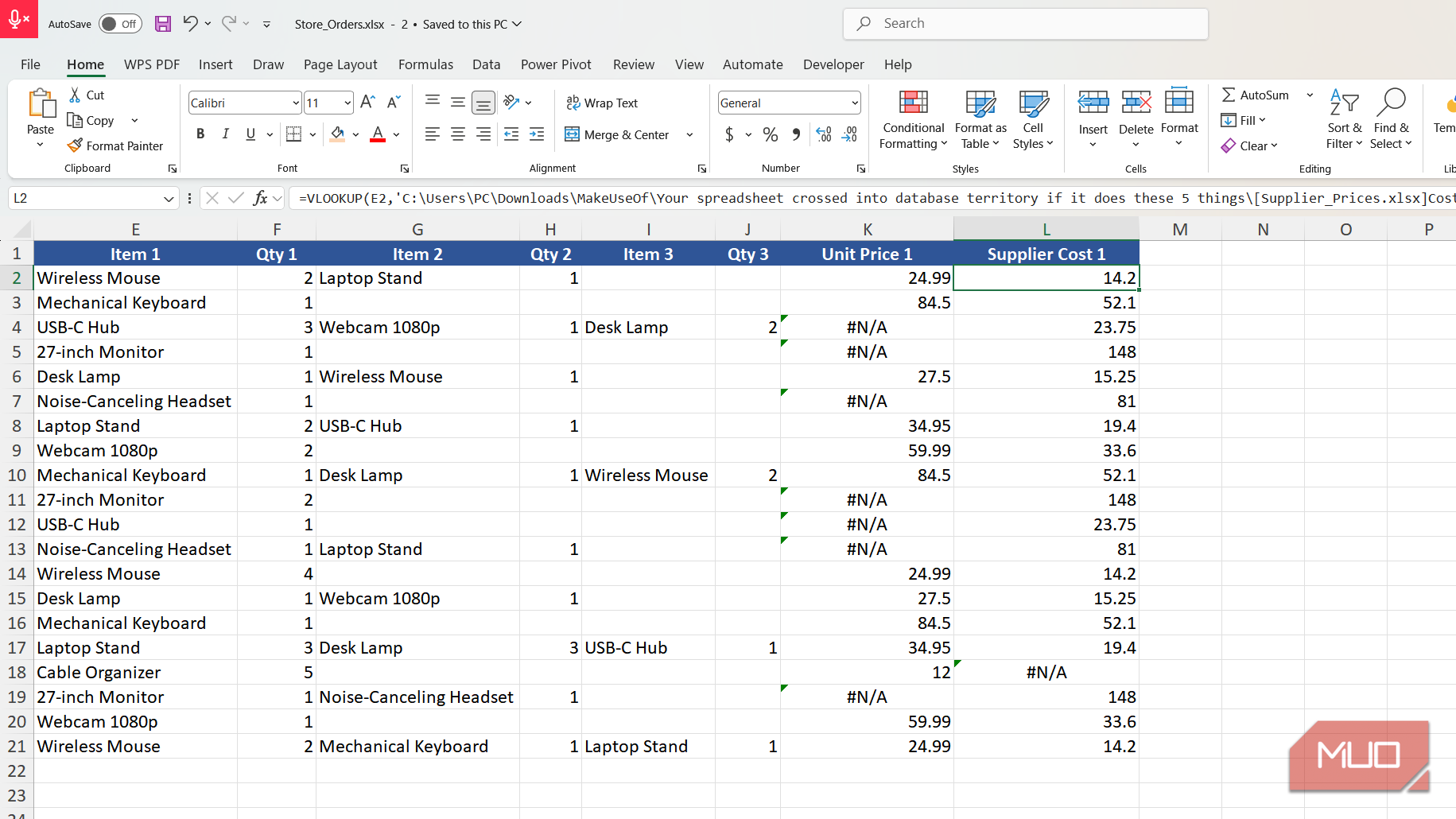Image resolution: width=1456 pixels, height=819 pixels.
Task: Expand the Paste options arrow
Action: [x=41, y=145]
